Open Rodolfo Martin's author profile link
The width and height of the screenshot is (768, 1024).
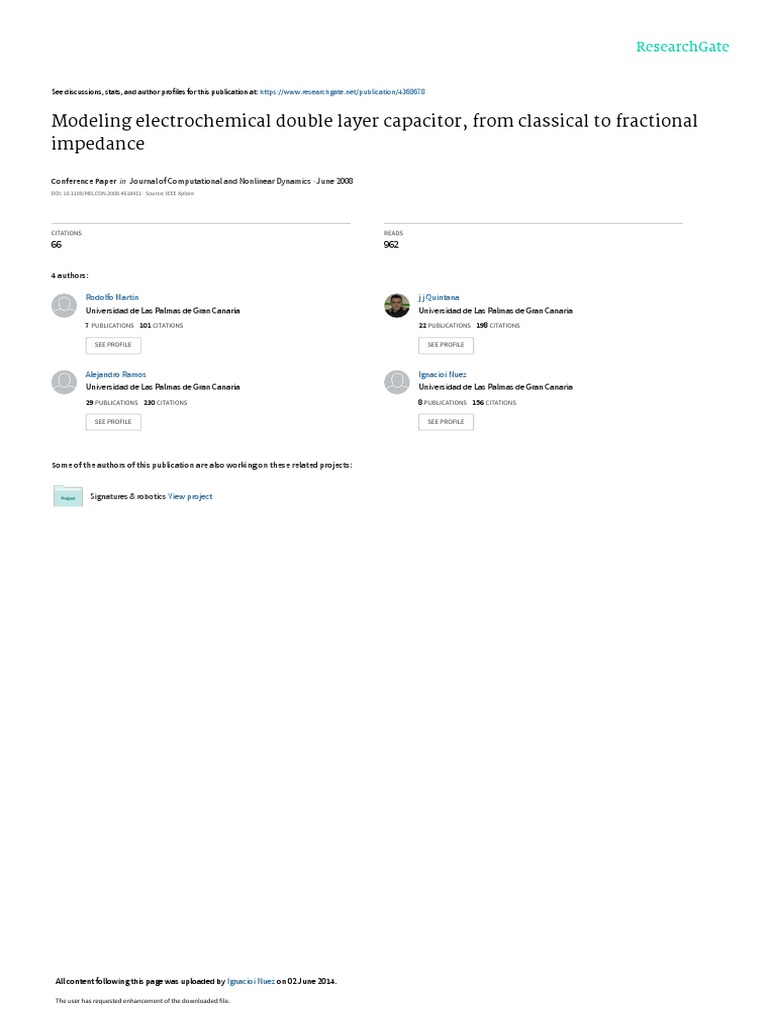[x=112, y=297]
